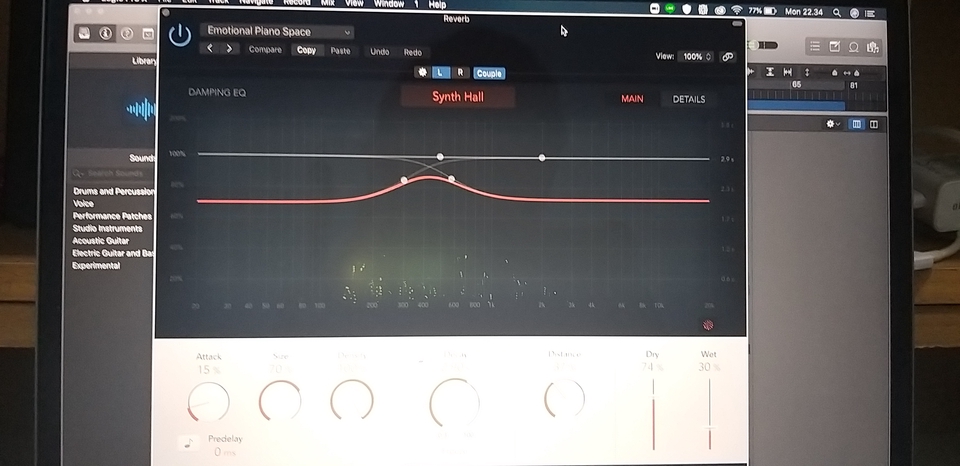Toggle the Inspector info button in Logic toolbar
960x466 pixels.
(105, 34)
